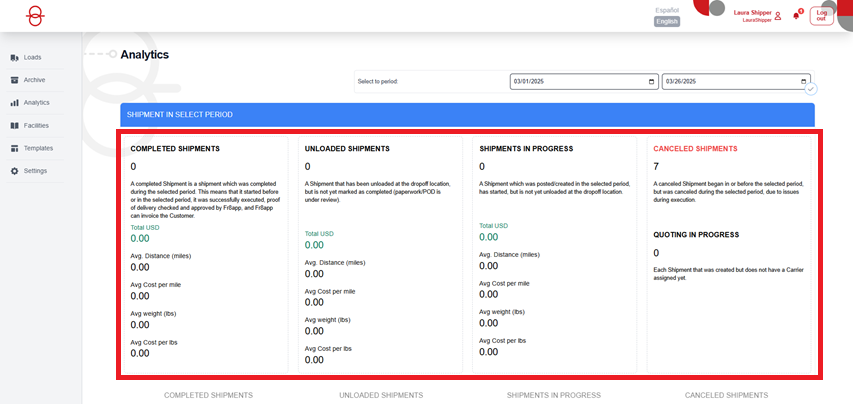Click the Fr8app logo in header
853x404 pixels.
[x=35, y=16]
